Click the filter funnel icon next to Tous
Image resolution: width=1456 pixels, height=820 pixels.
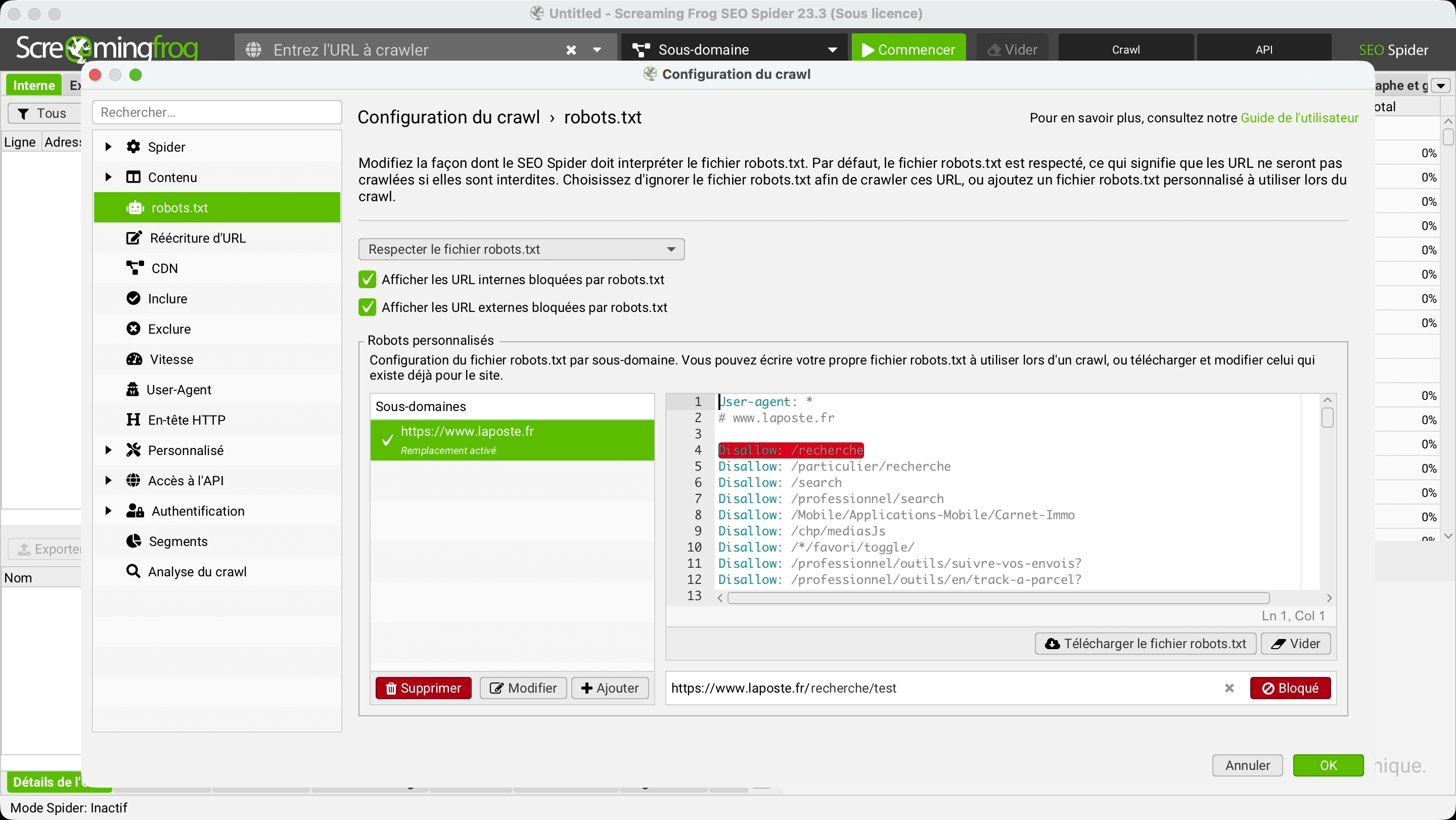[x=23, y=114]
